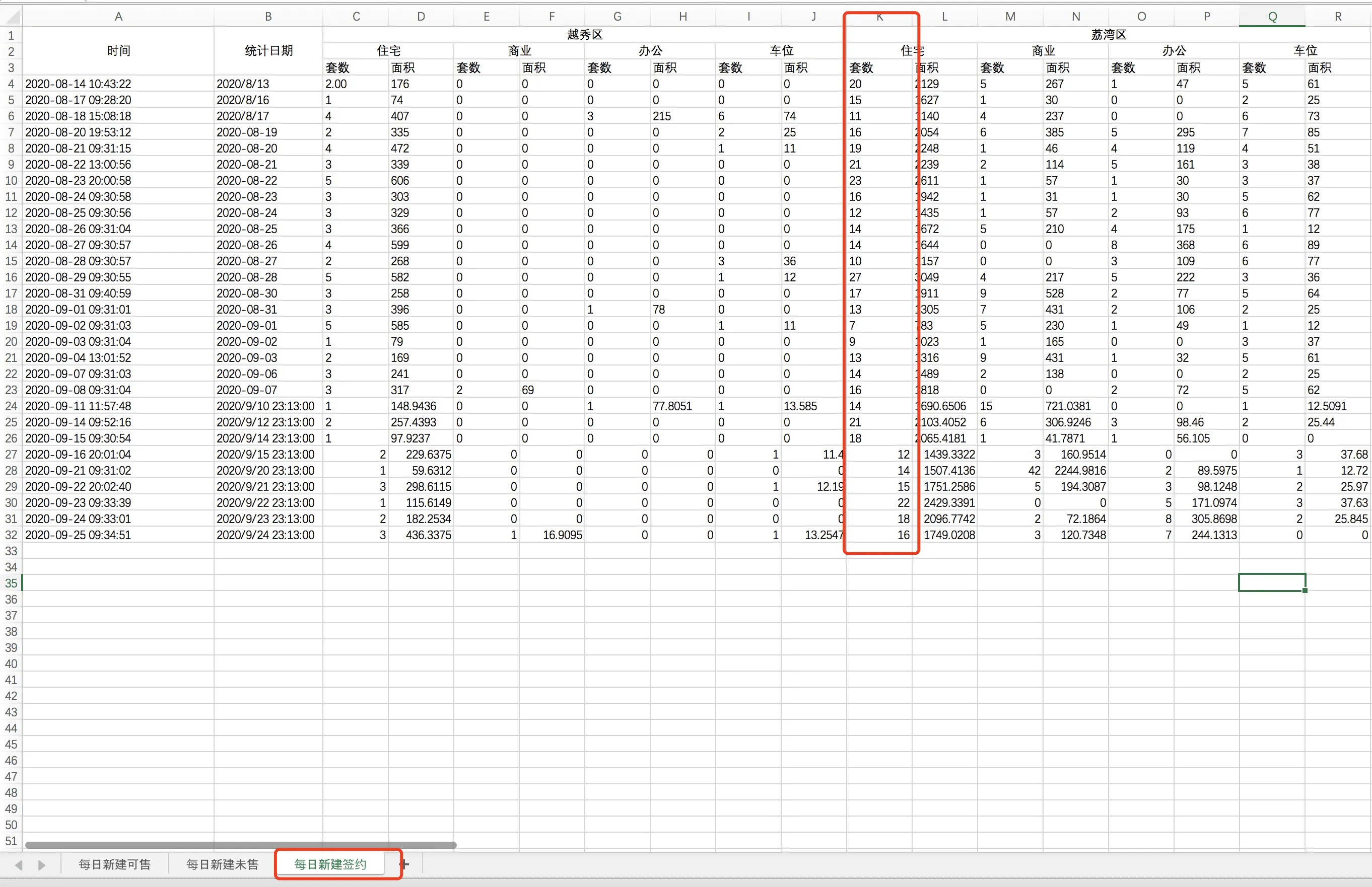1372x887 pixels.
Task: Click cell containing 2429.3391
Action: (x=945, y=503)
